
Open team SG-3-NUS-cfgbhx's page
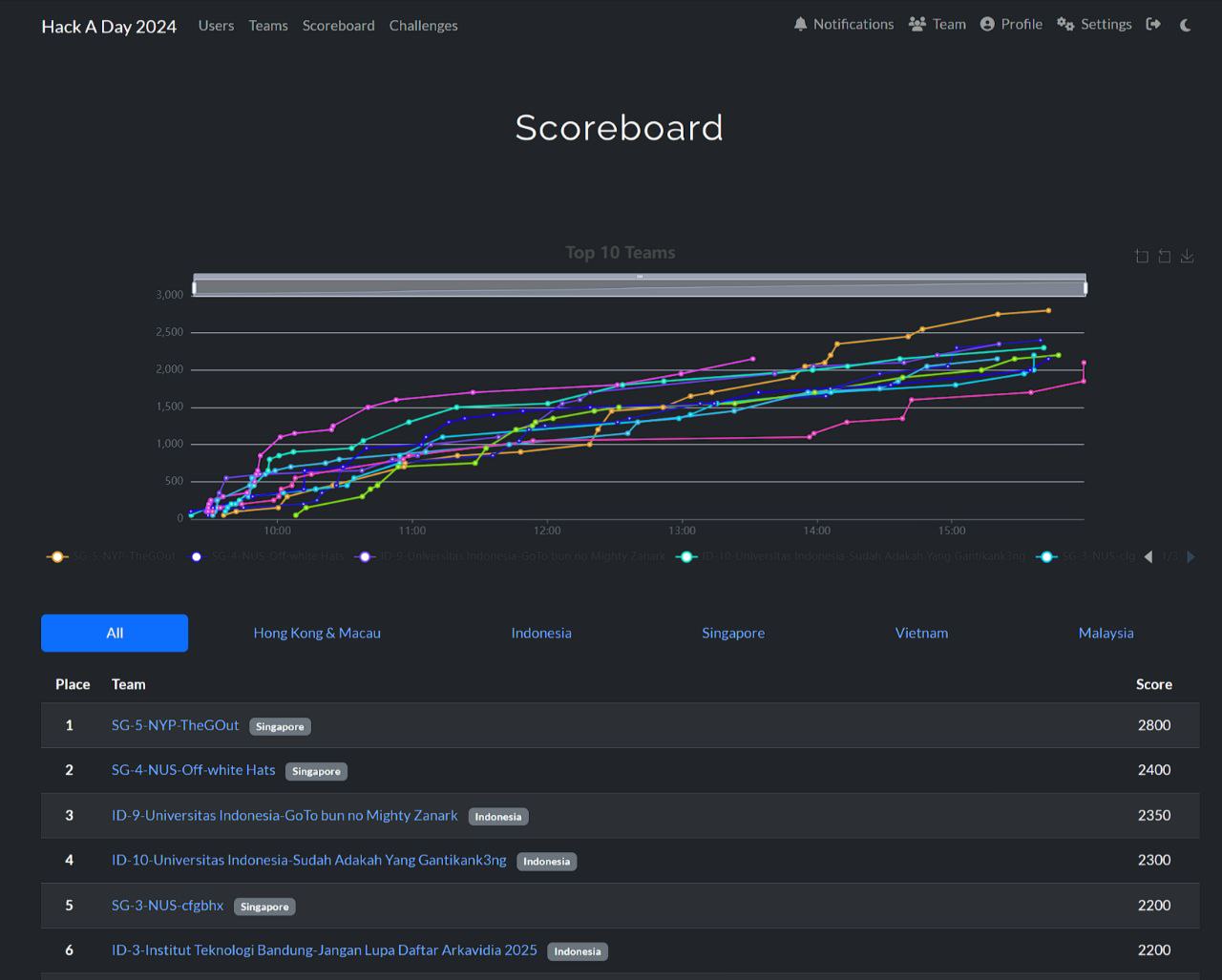pos(167,905)
